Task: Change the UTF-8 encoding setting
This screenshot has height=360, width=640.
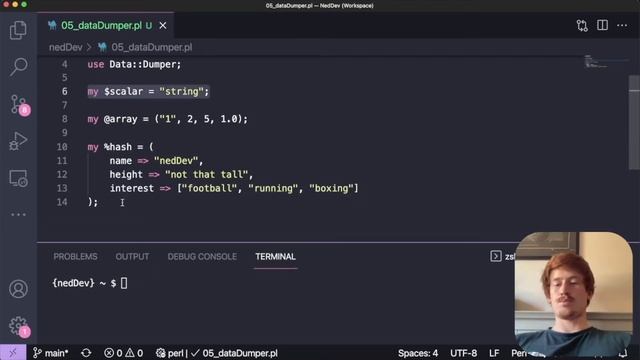Action: point(463,353)
